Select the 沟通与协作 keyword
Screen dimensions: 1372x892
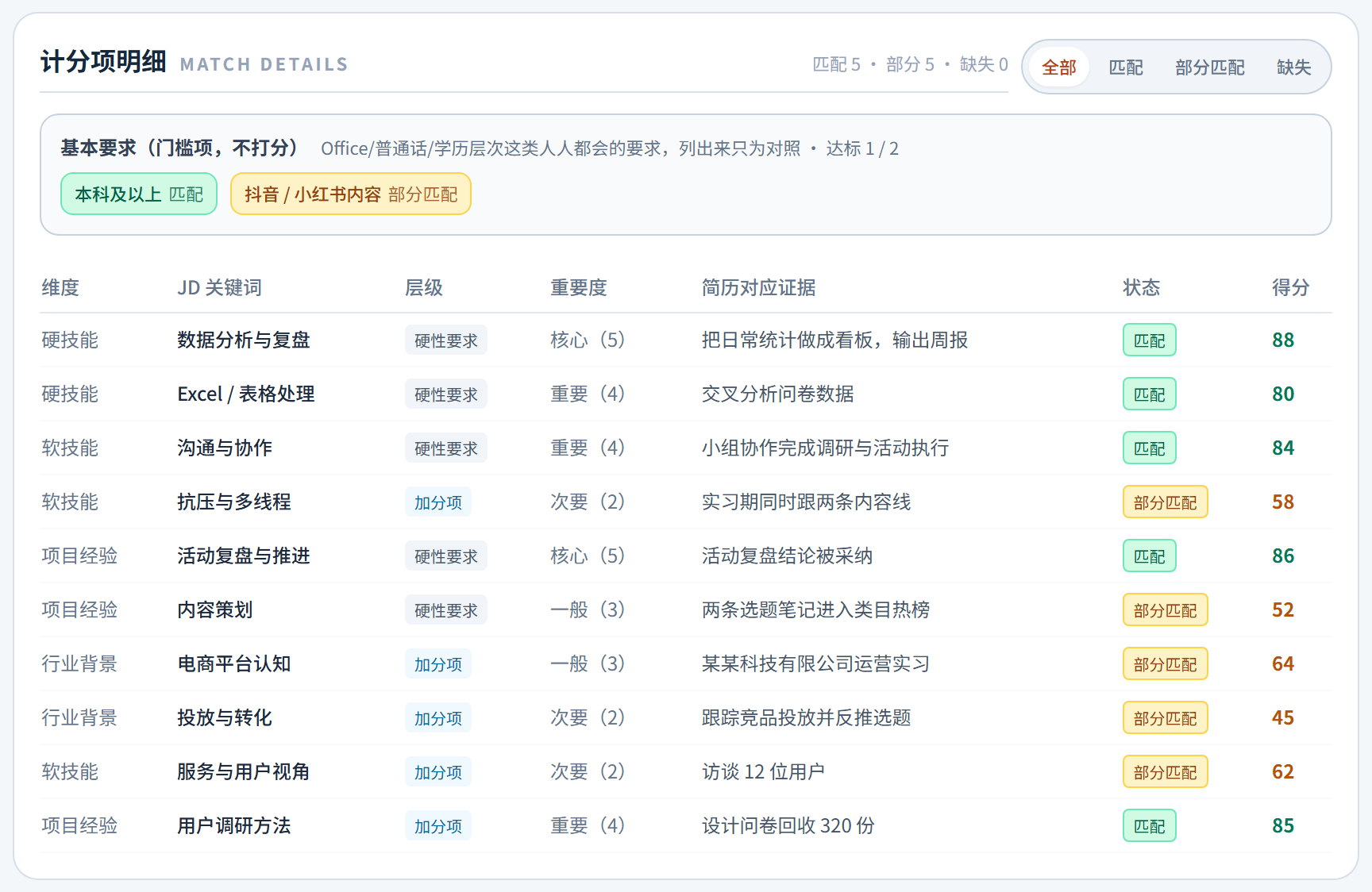tap(225, 448)
